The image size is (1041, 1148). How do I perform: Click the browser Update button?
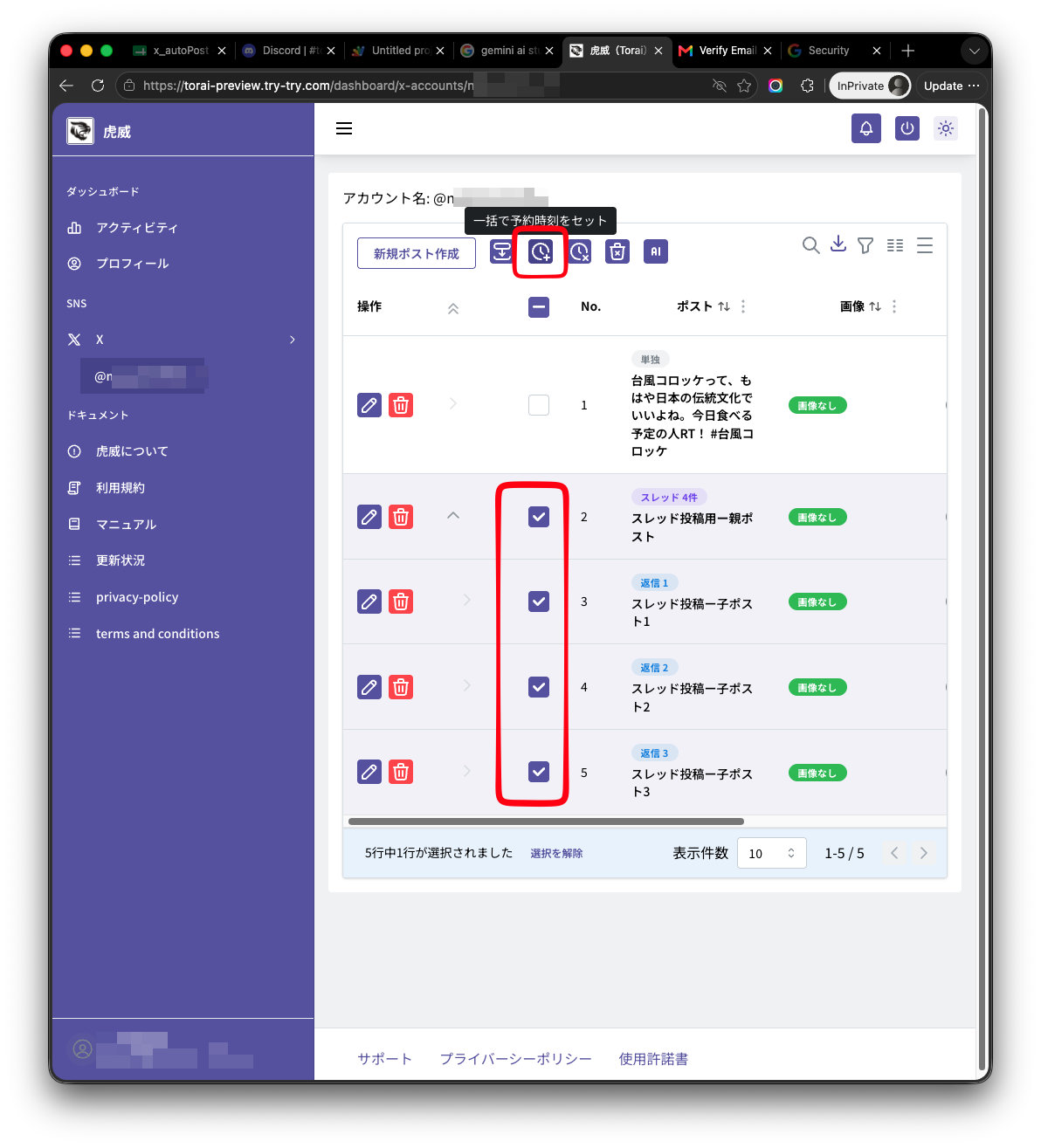(x=951, y=86)
